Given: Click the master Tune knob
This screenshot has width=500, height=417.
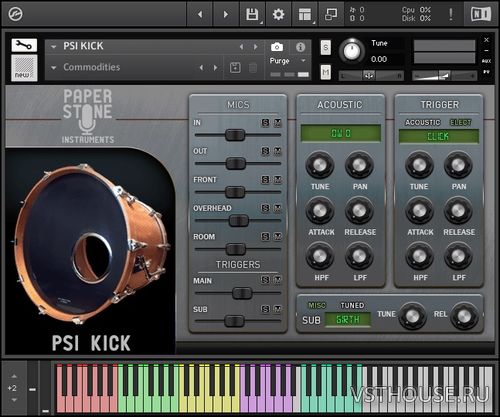Looking at the screenshot, I should [x=352, y=51].
